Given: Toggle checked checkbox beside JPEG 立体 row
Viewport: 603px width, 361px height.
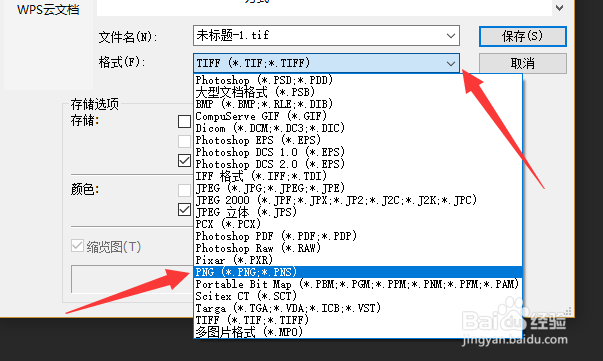Looking at the screenshot, I should (184, 210).
